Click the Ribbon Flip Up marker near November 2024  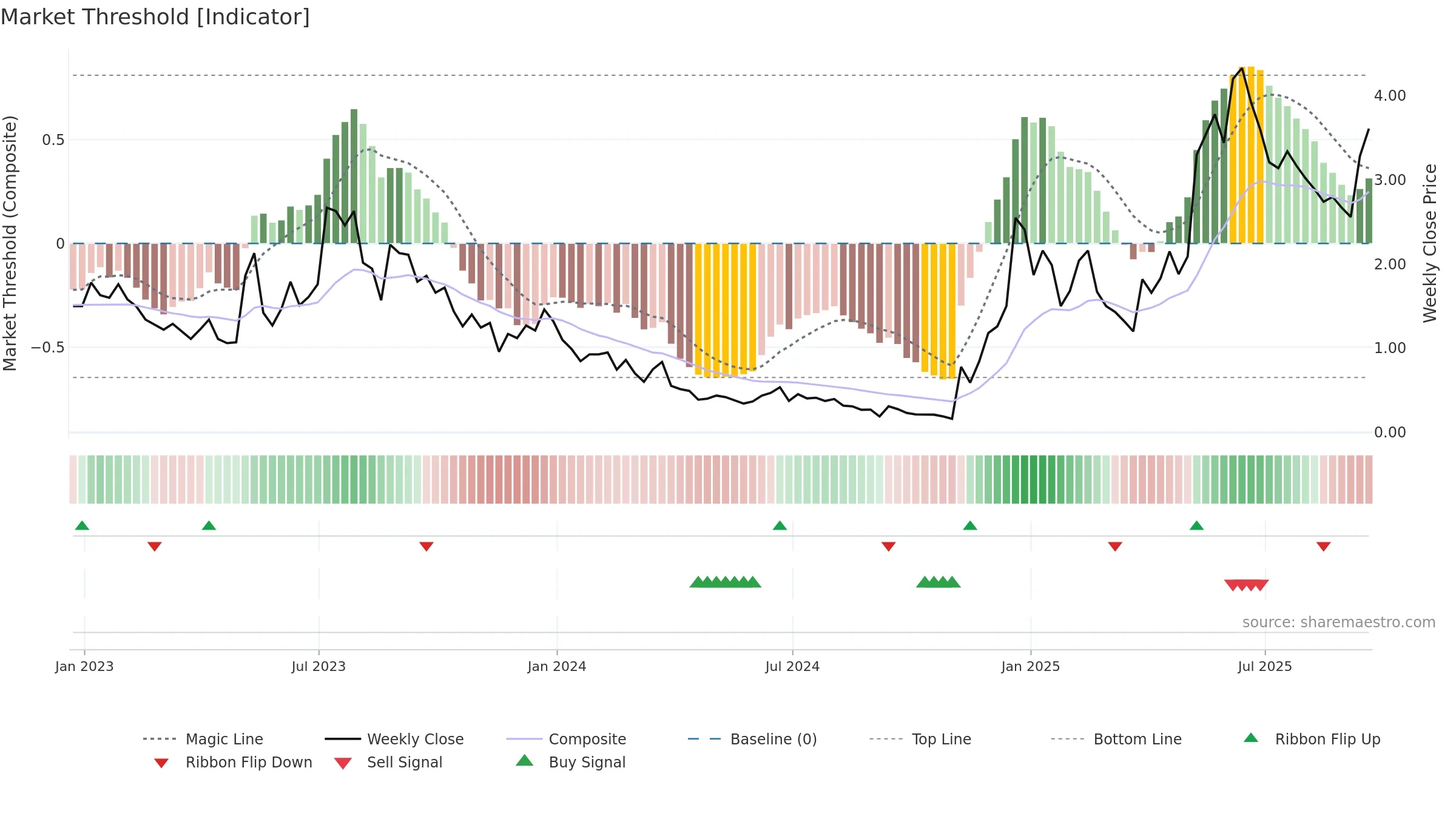970,525
